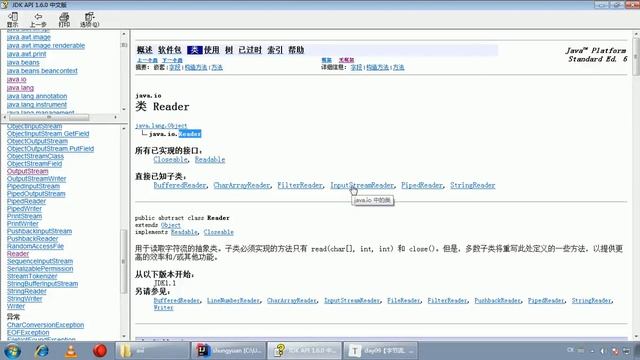Screen dimensions: 640x360
Task: Open Reader in the class list
Action: point(18,254)
